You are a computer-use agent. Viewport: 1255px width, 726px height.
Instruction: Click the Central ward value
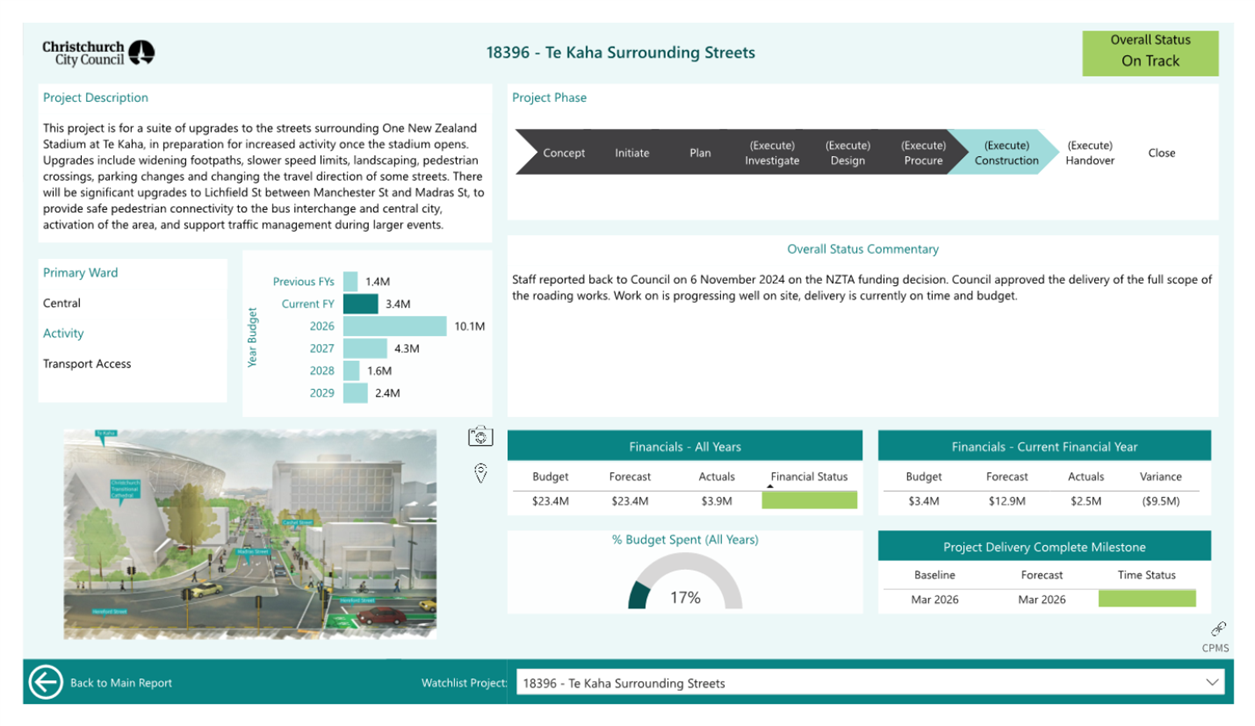coord(62,303)
